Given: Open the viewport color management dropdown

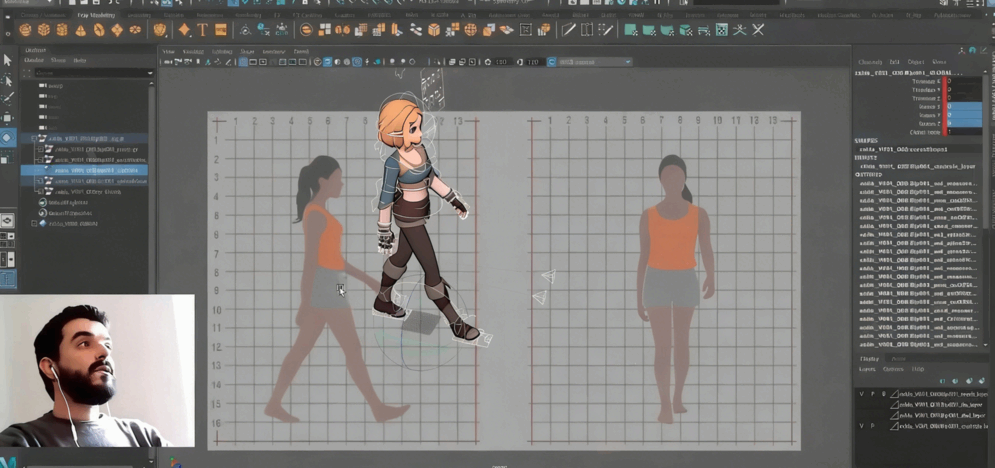Looking at the screenshot, I should click(594, 62).
